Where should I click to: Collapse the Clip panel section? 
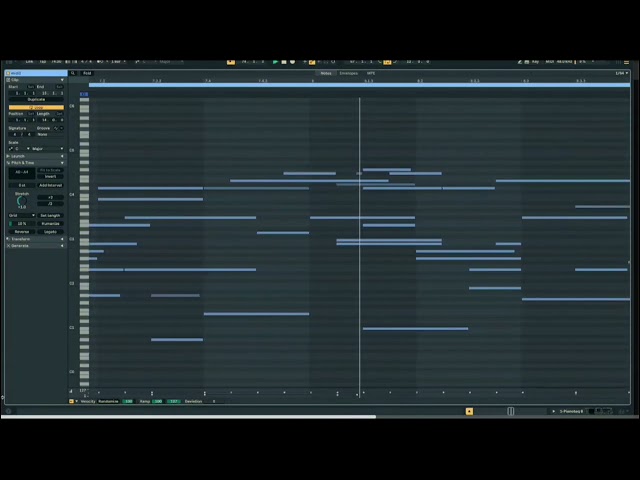click(x=62, y=80)
